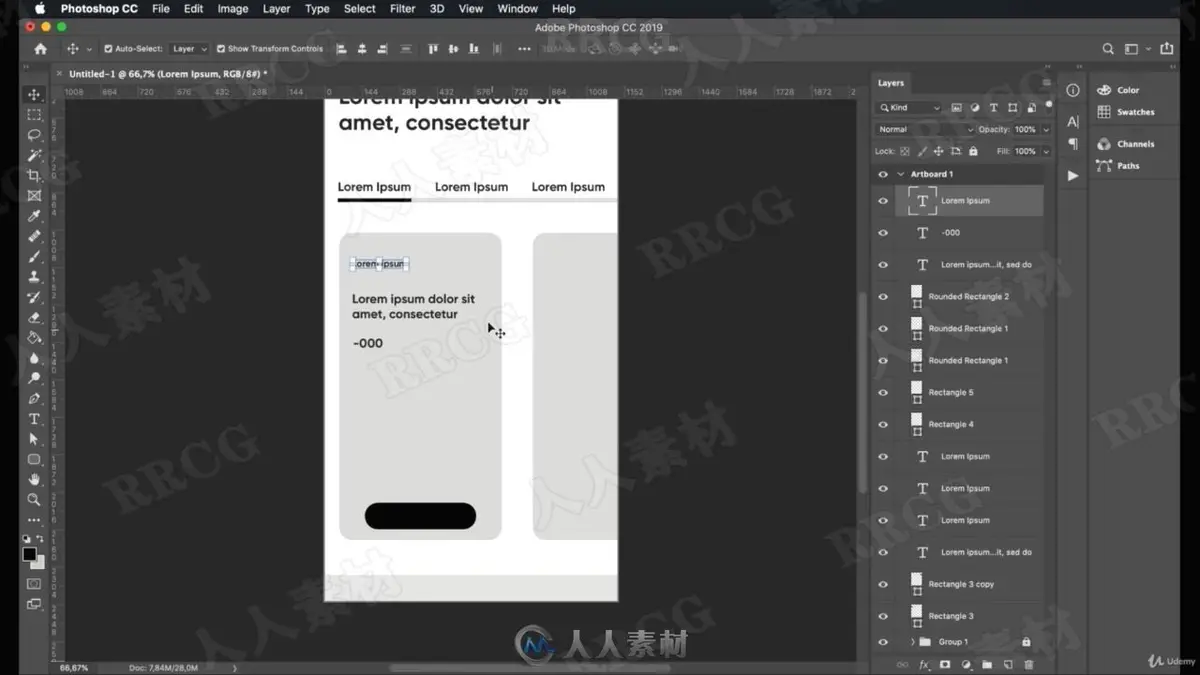
Task: Click the foreground color swatch
Action: coord(30,553)
